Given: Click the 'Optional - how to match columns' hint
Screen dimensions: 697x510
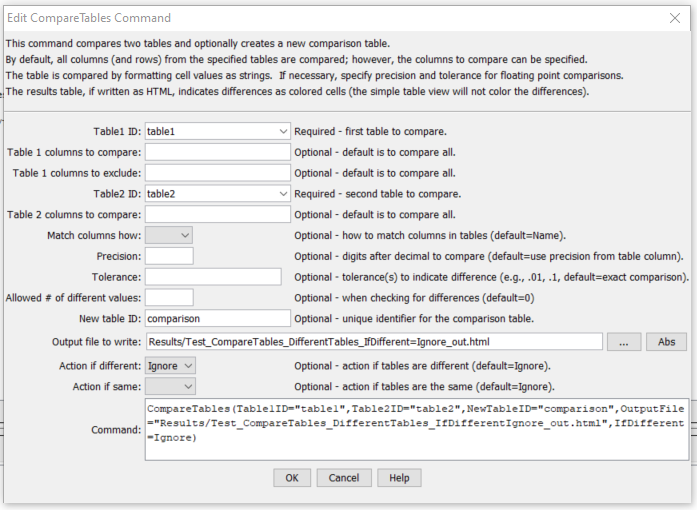Looking at the screenshot, I should (430, 235).
